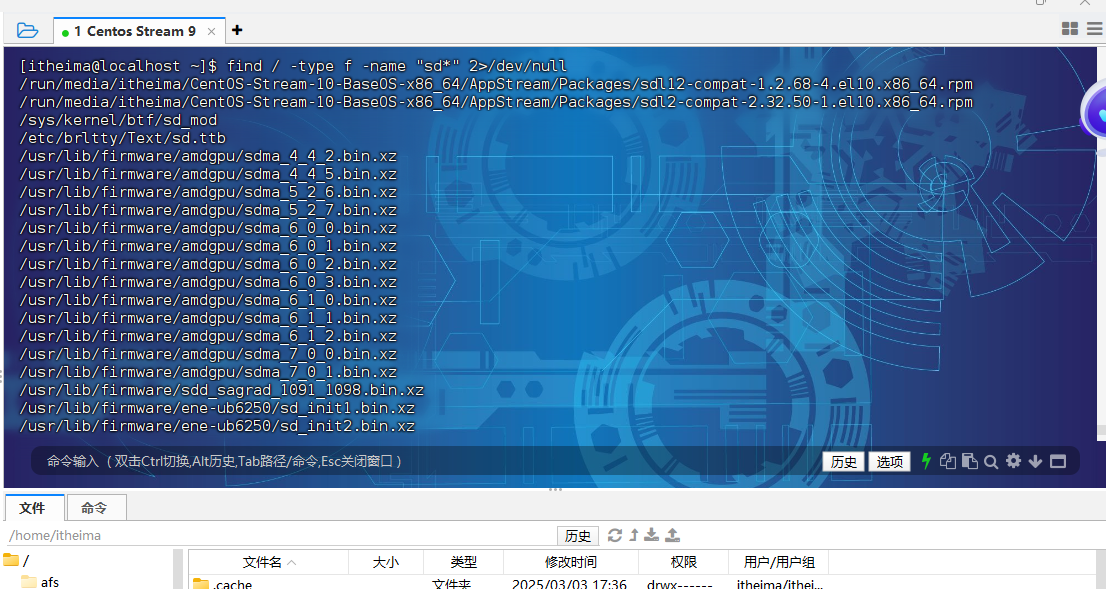Open command 历史 in terminal bar
The image size is (1106, 589).
[x=844, y=461]
